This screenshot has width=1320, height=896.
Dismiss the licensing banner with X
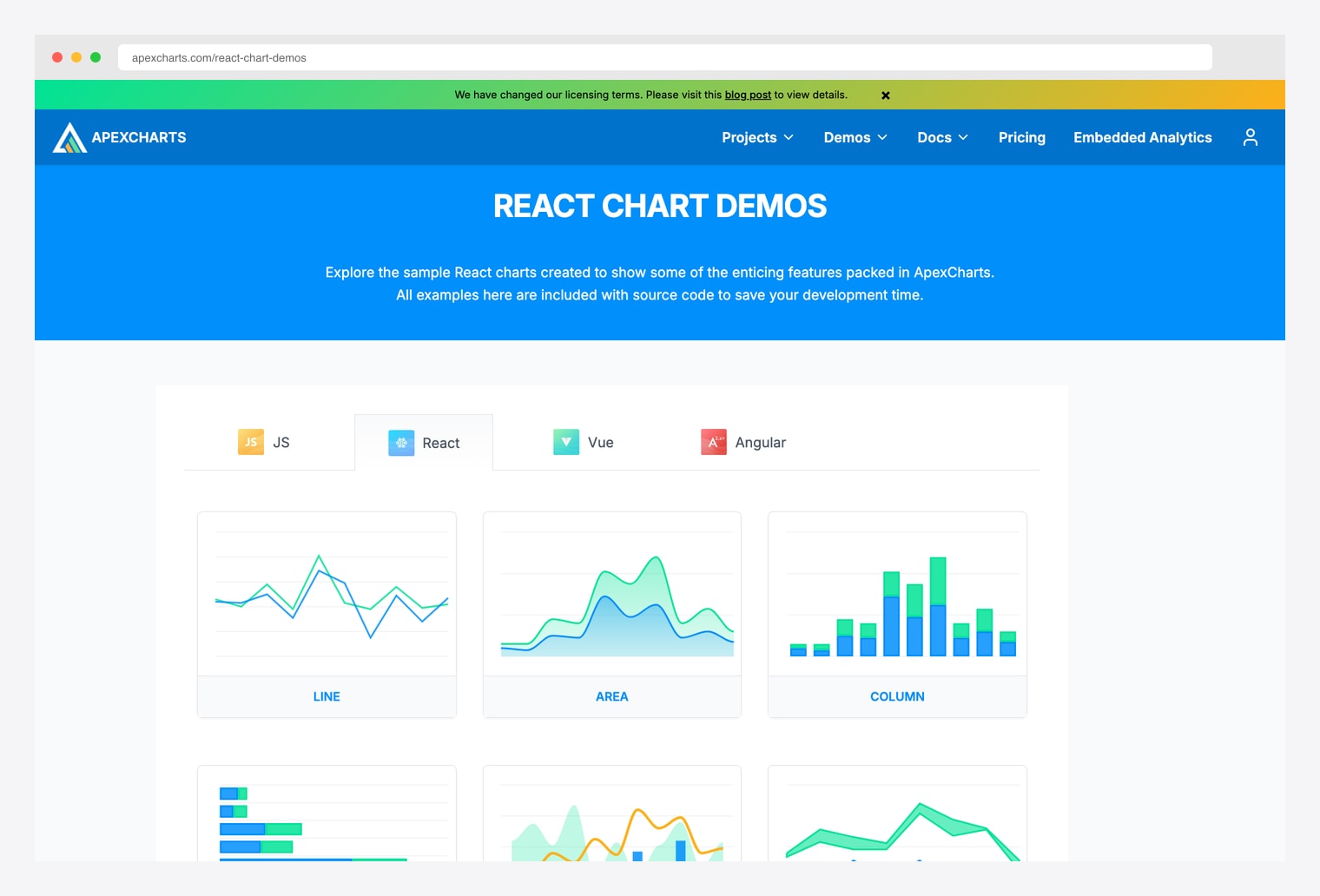(x=886, y=96)
